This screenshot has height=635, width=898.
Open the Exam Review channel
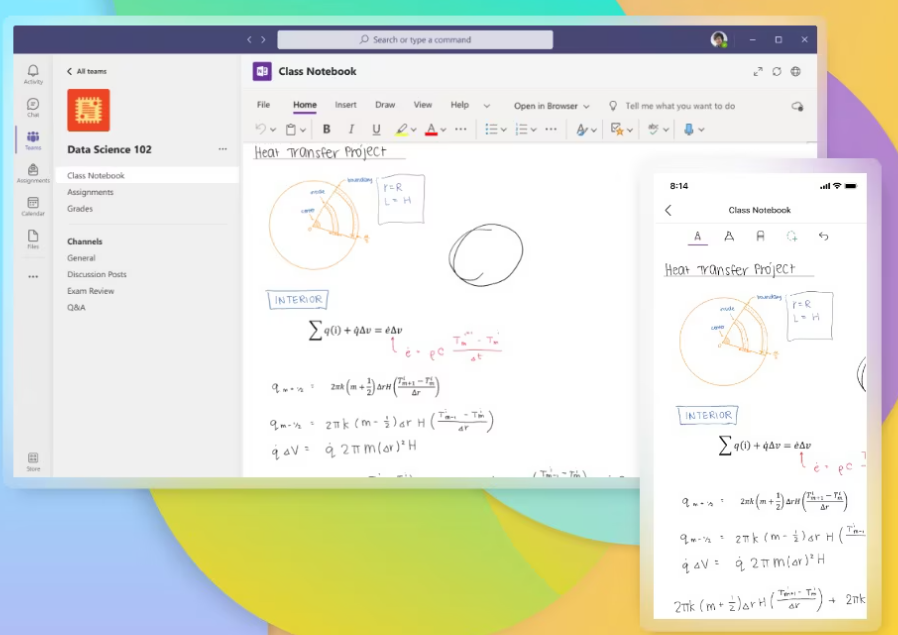pyautogui.click(x=90, y=291)
